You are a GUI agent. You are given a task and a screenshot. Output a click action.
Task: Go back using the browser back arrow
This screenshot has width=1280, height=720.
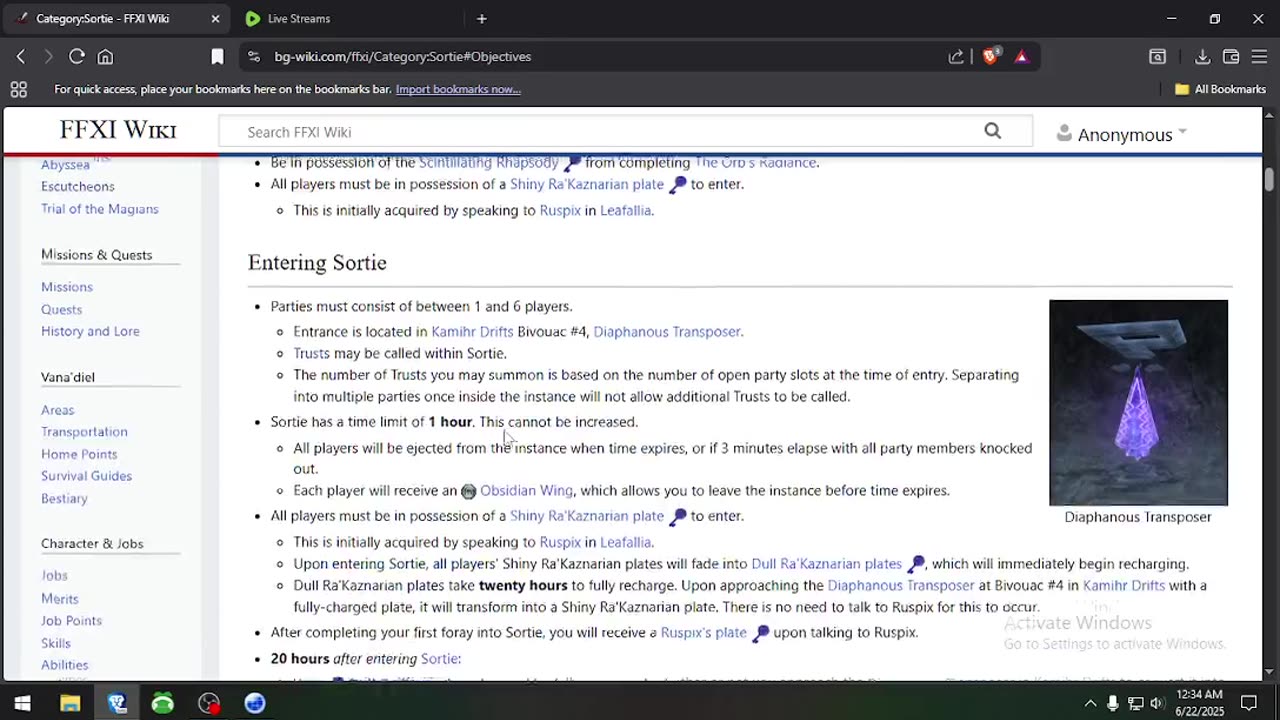click(21, 57)
